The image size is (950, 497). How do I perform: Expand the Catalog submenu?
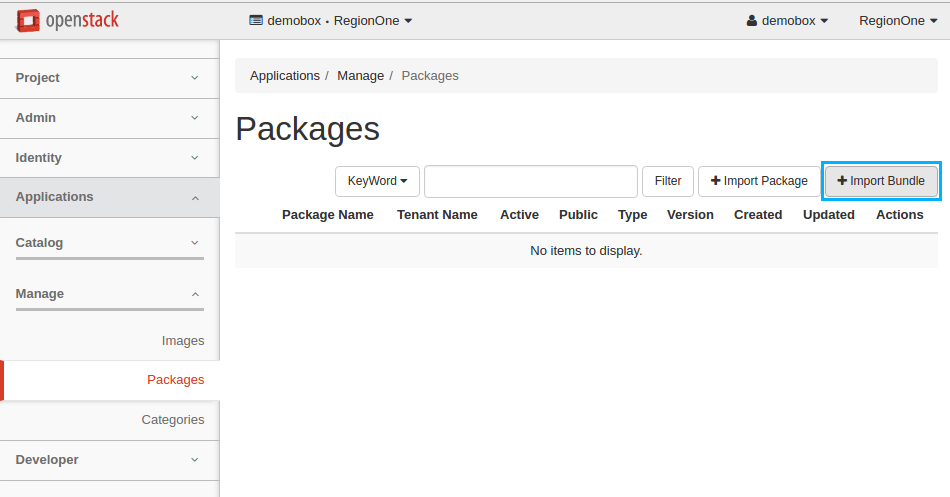108,243
